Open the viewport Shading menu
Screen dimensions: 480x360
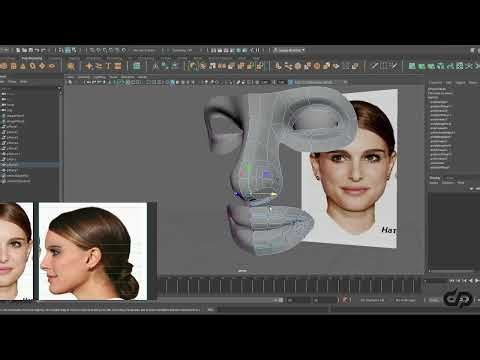coord(84,77)
